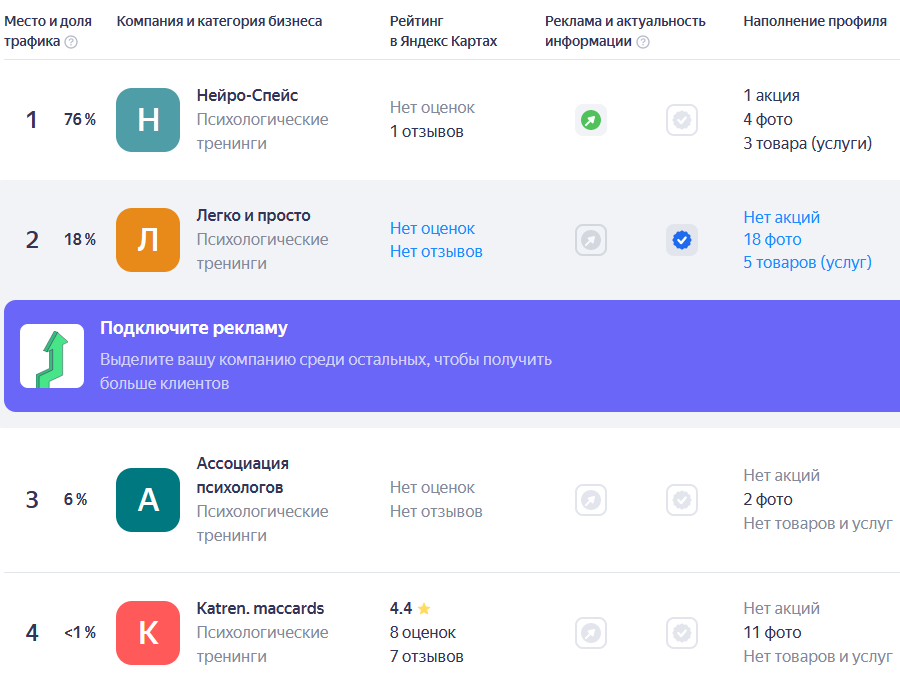Click the '18 %' traffic share value
Viewport: 900px width, 700px height.
80,239
